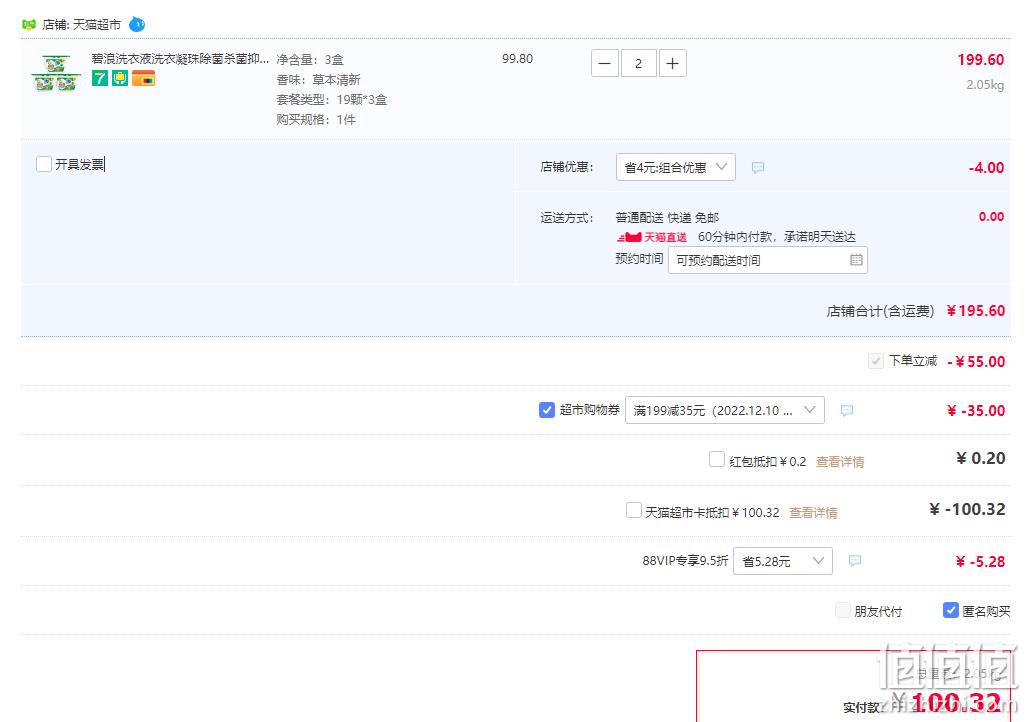The image size is (1027, 722).
Task: Click the 套餐类型: 19颗*3盒 text
Action: pyautogui.click(x=331, y=100)
